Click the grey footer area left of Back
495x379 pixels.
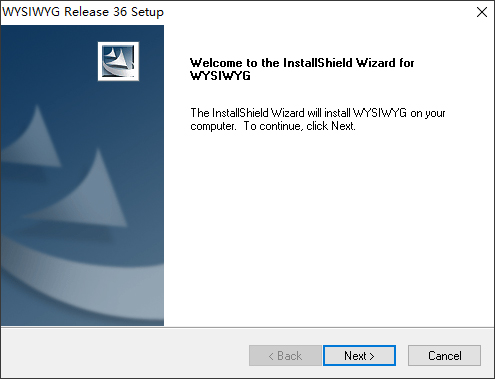(x=125, y=353)
